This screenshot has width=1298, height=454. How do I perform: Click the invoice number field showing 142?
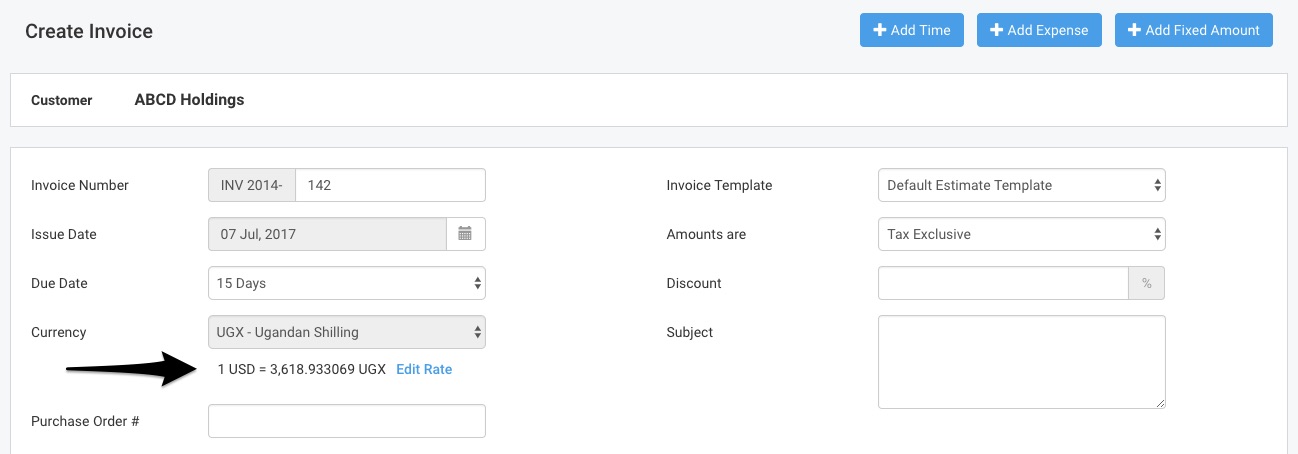point(391,185)
